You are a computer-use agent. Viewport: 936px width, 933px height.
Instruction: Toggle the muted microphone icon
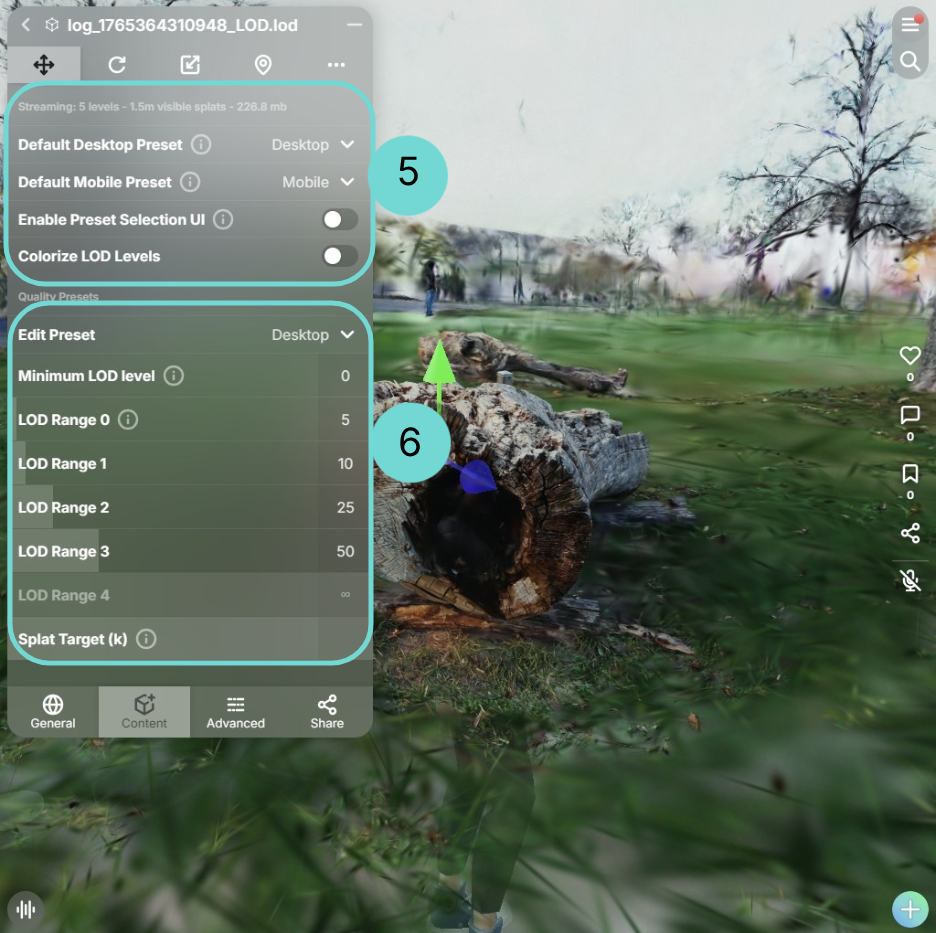pyautogui.click(x=909, y=579)
